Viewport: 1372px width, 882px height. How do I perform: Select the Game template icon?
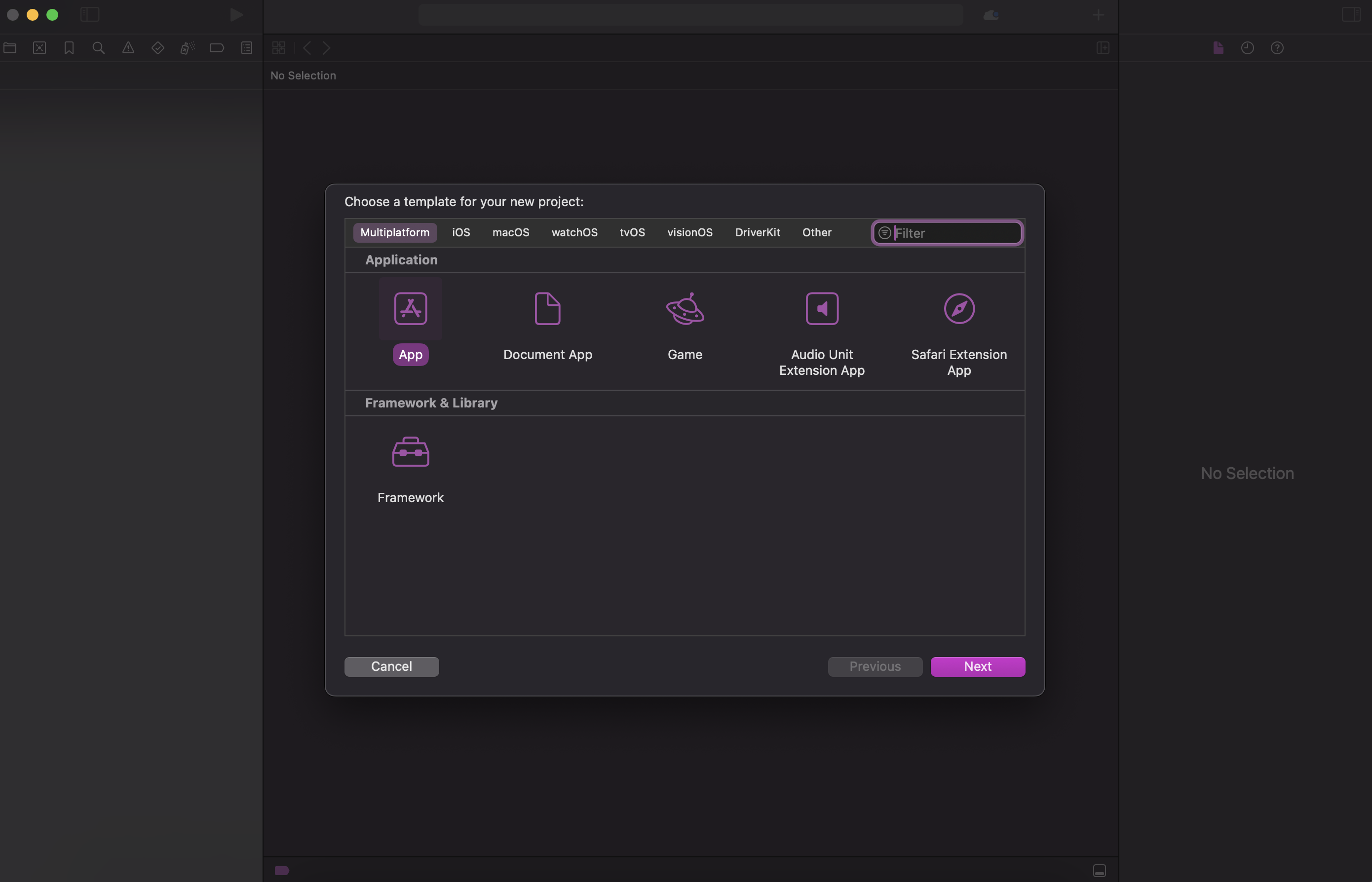685,308
